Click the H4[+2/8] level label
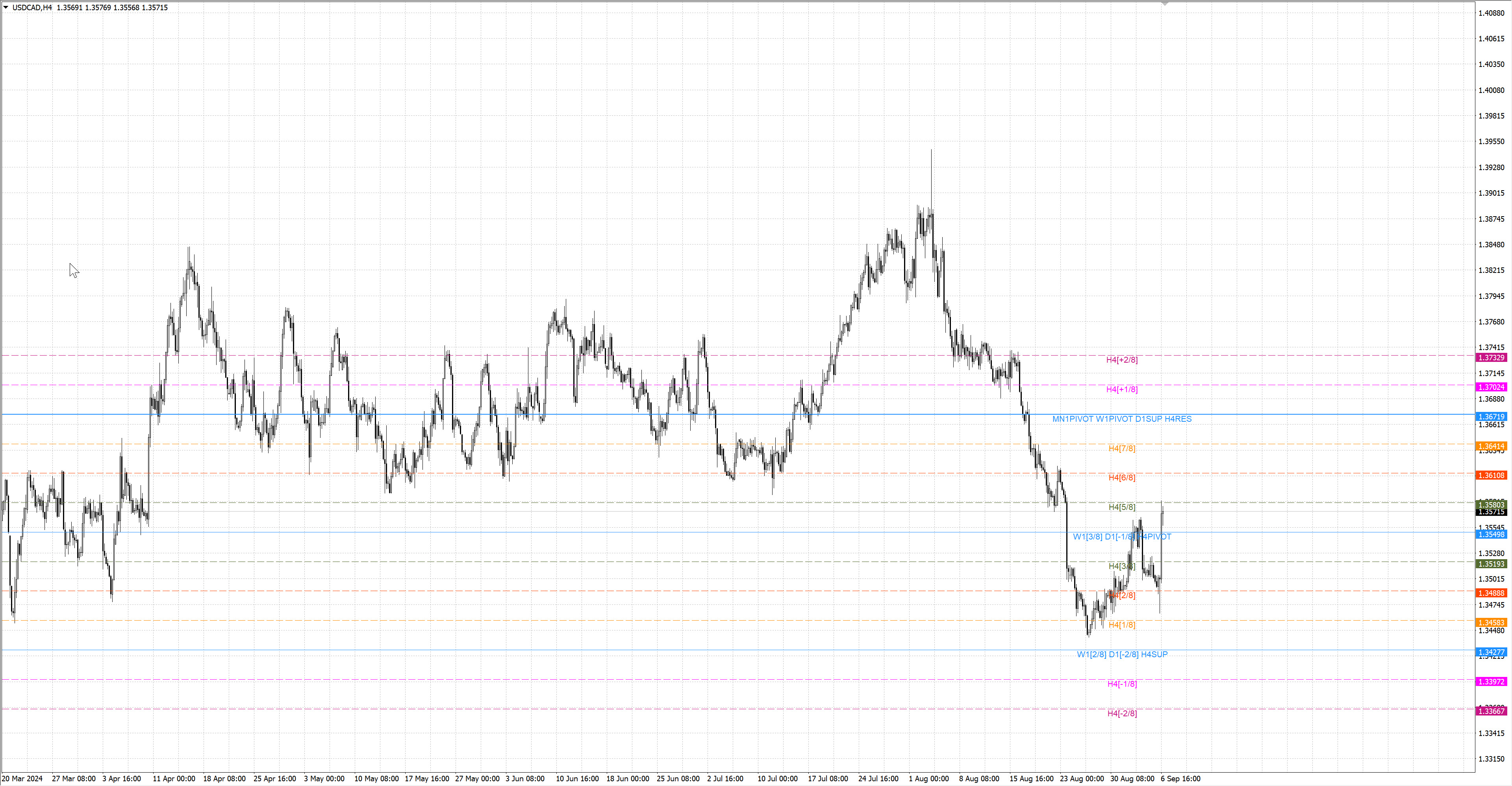This screenshot has height=786, width=1512. (1122, 360)
